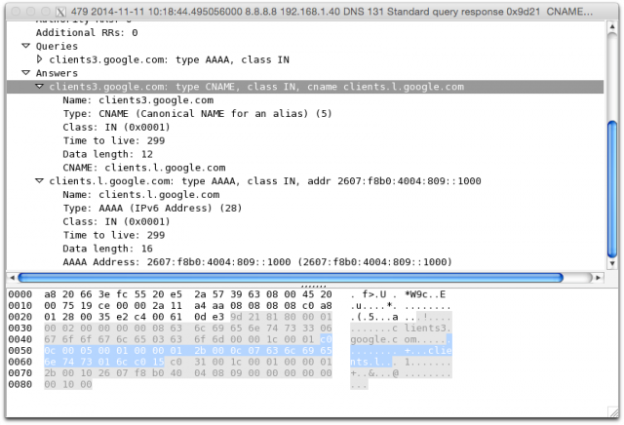The height and width of the screenshot is (425, 624).
Task: Expand the clients3.google.com AAAA query
Action: [39, 59]
